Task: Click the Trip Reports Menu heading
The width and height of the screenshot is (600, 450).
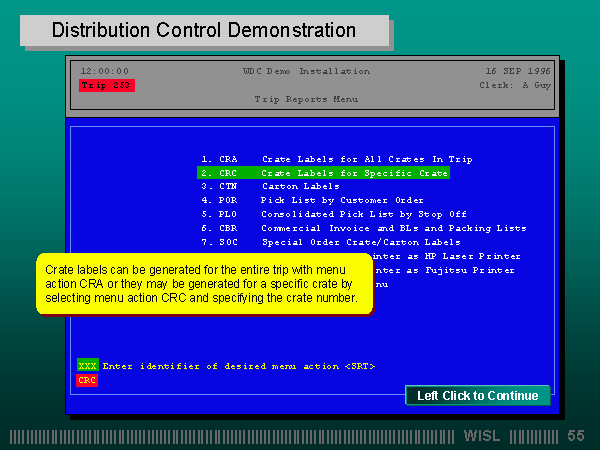Action: (307, 99)
